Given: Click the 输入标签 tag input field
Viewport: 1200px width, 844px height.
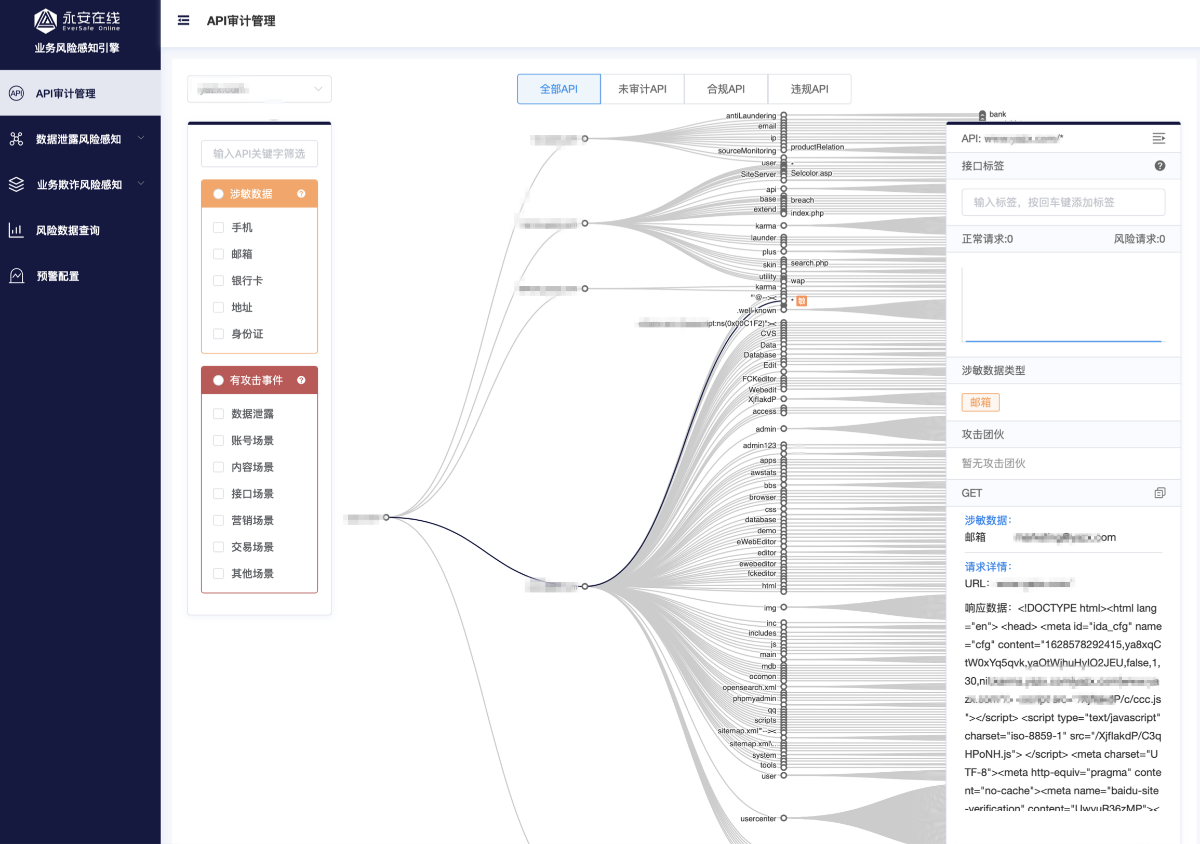Looking at the screenshot, I should pyautogui.click(x=1063, y=202).
